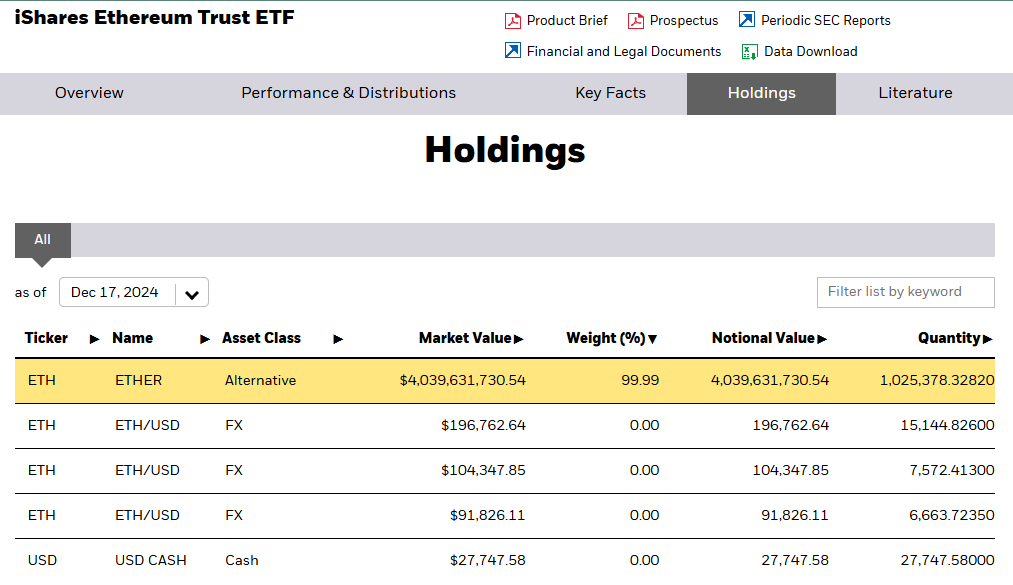This screenshot has height=585, width=1013.
Task: Sort by the Market Value column arrow
Action: 518,339
